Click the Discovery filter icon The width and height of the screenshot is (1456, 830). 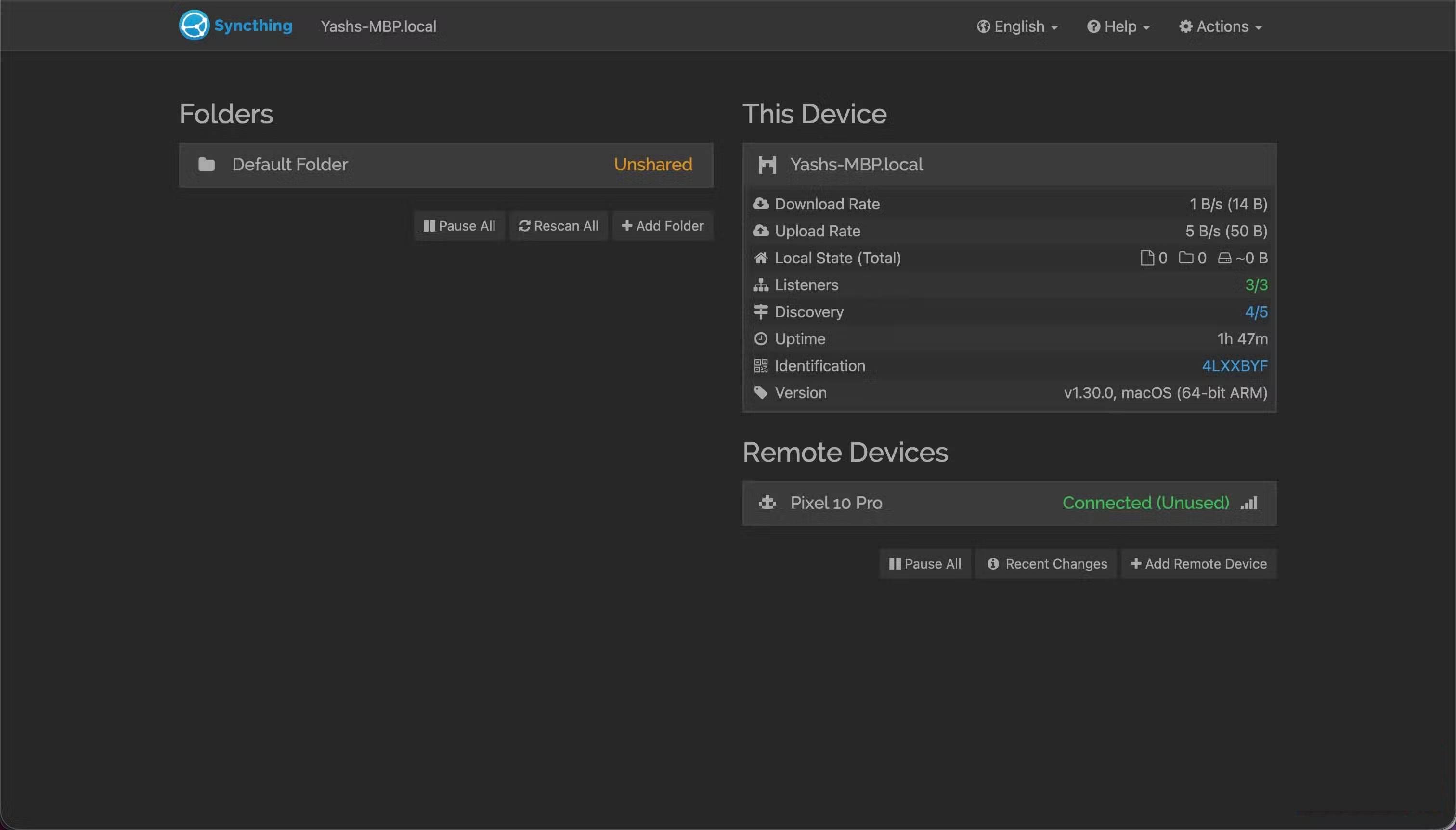point(761,312)
